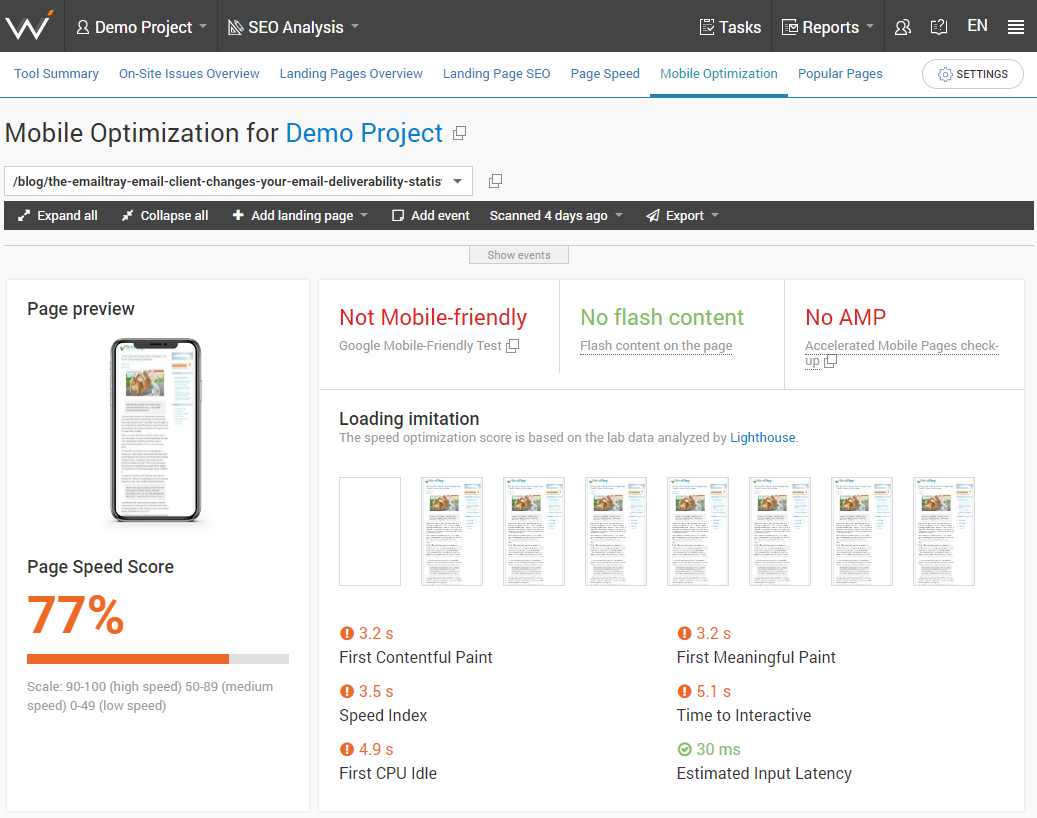Screen dimensions: 1037x818
Task: Open the Google Mobile-Friendly Test link
Action: click(420, 345)
